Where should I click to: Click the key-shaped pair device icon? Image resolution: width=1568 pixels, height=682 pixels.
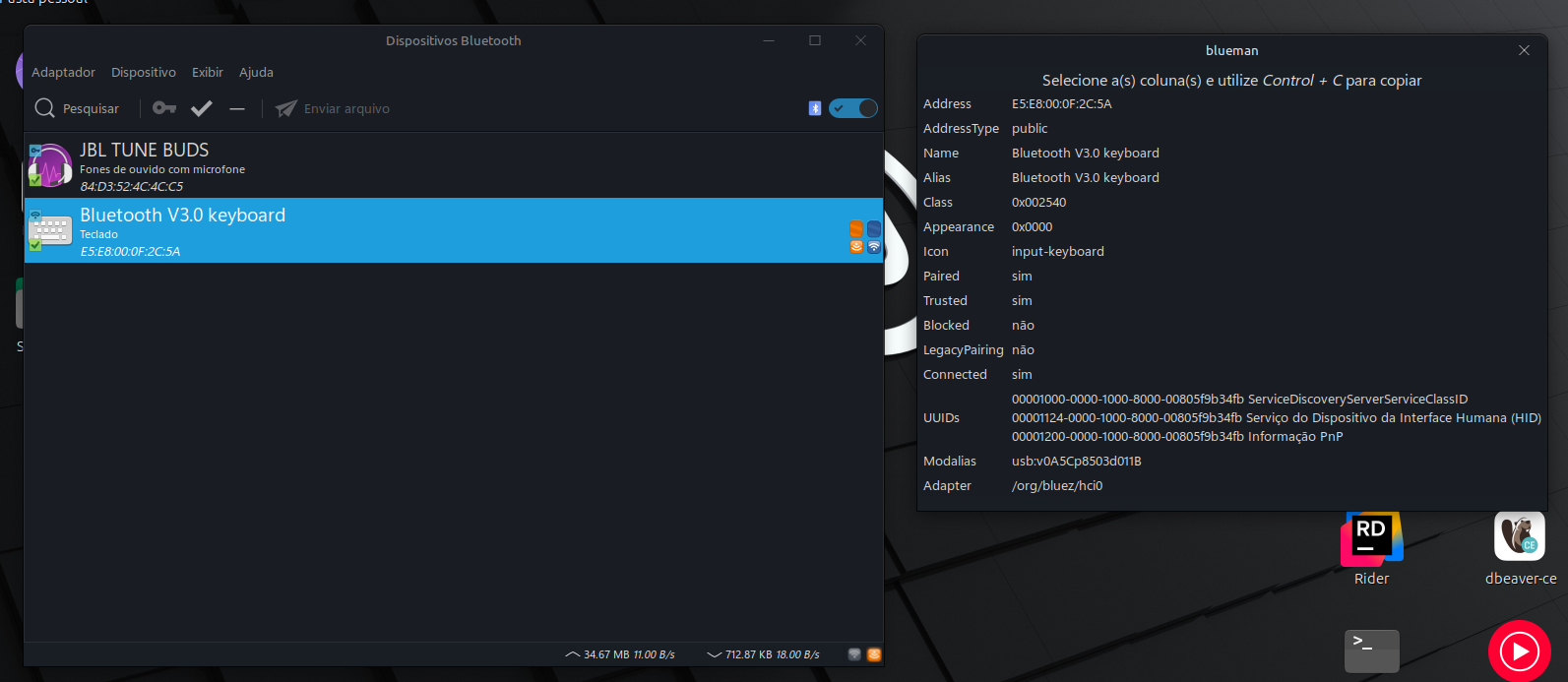(164, 108)
